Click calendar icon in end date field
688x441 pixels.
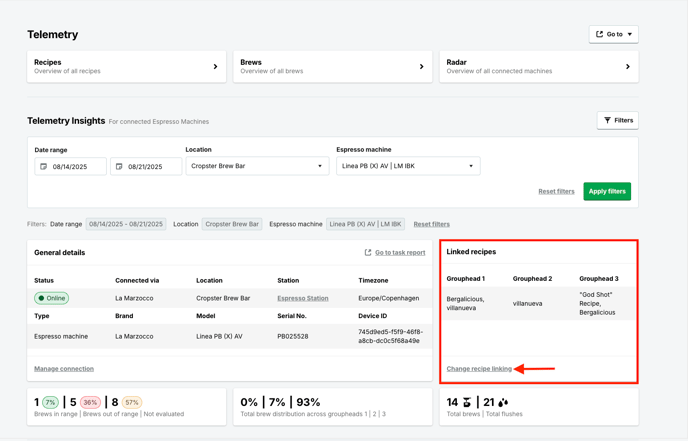coord(119,167)
